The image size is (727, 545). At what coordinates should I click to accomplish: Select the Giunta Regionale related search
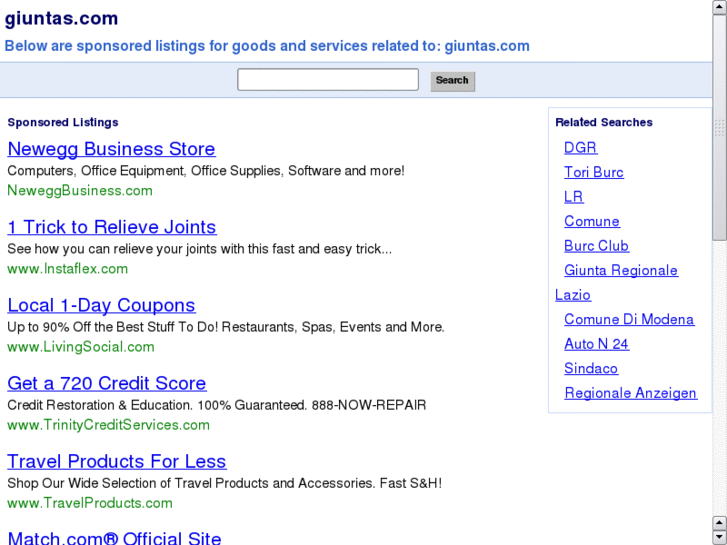(x=621, y=270)
